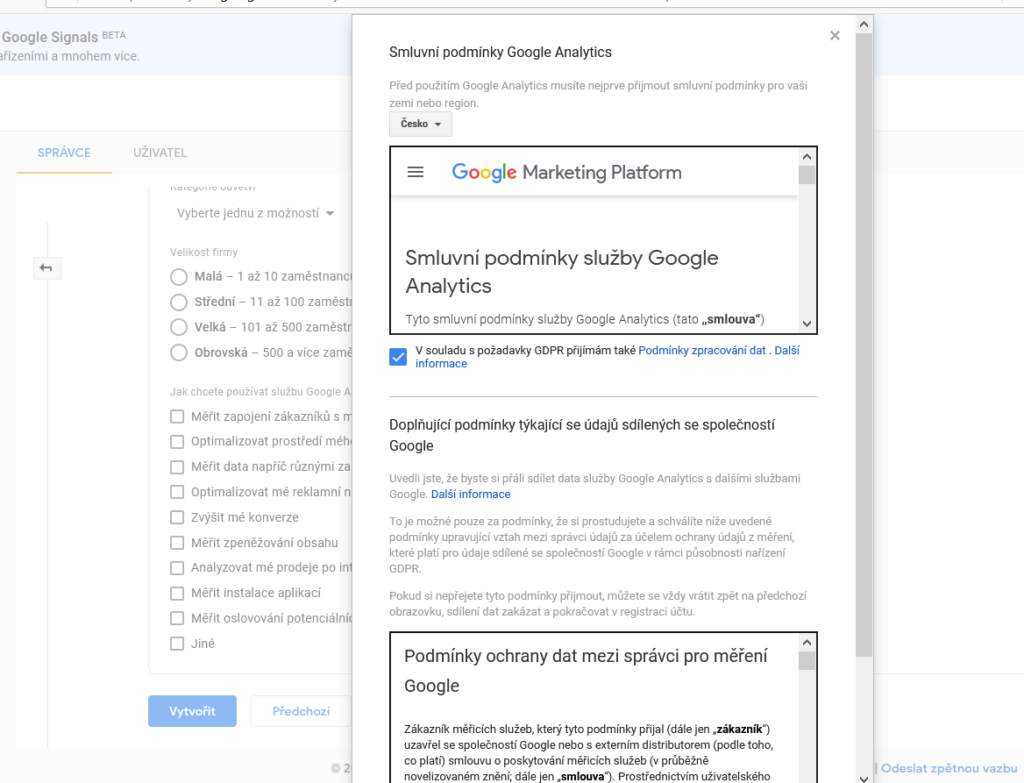The width and height of the screenshot is (1024, 783).
Task: Click scroll up arrow of data protection frame
Action: pyautogui.click(x=807, y=643)
